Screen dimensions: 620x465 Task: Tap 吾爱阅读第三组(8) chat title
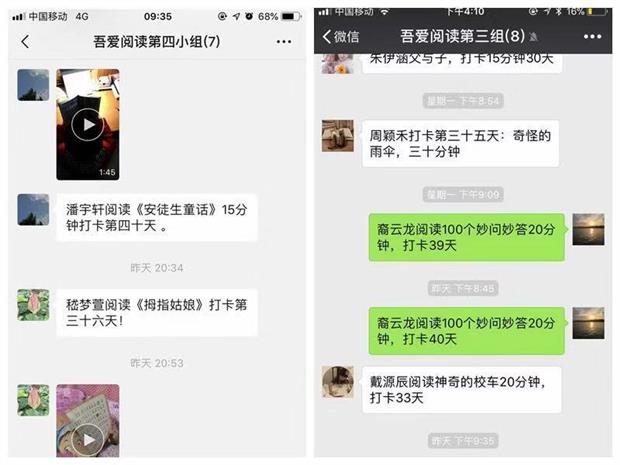tap(463, 36)
